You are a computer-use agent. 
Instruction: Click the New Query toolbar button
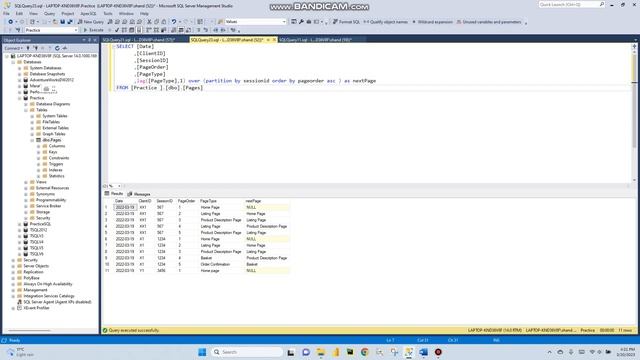pyautogui.click(x=91, y=22)
